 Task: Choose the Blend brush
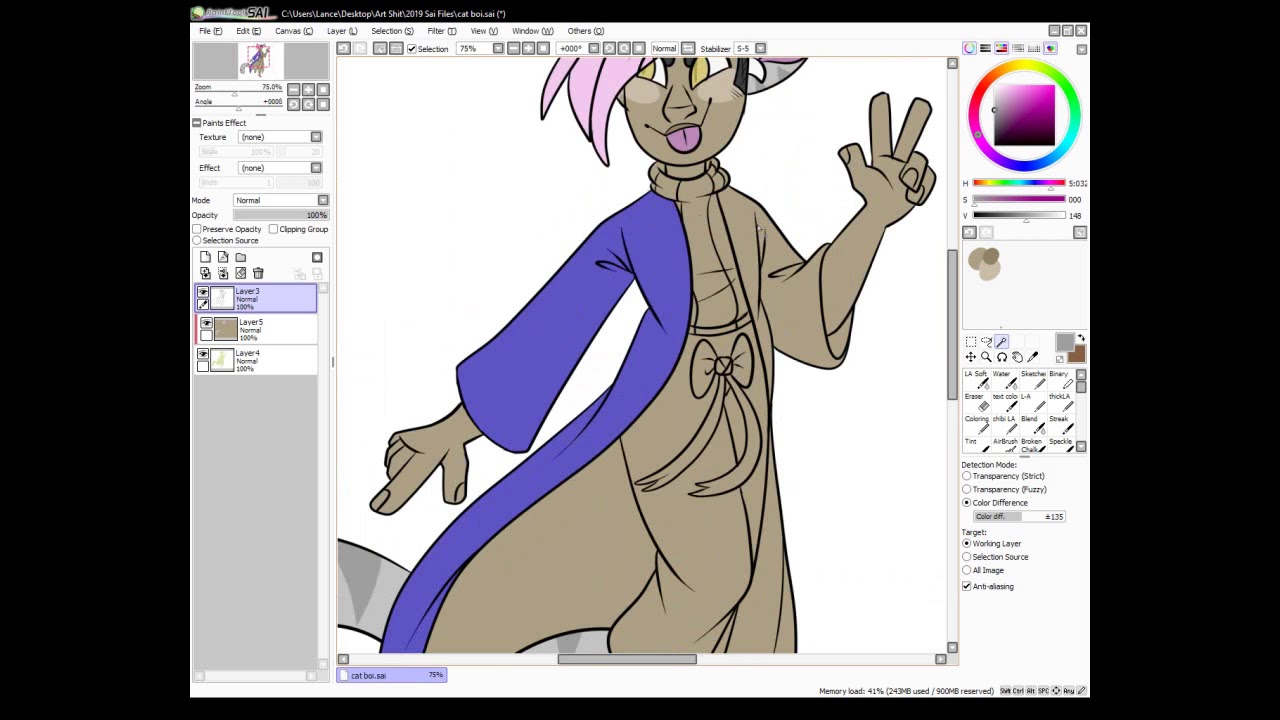coord(1033,425)
